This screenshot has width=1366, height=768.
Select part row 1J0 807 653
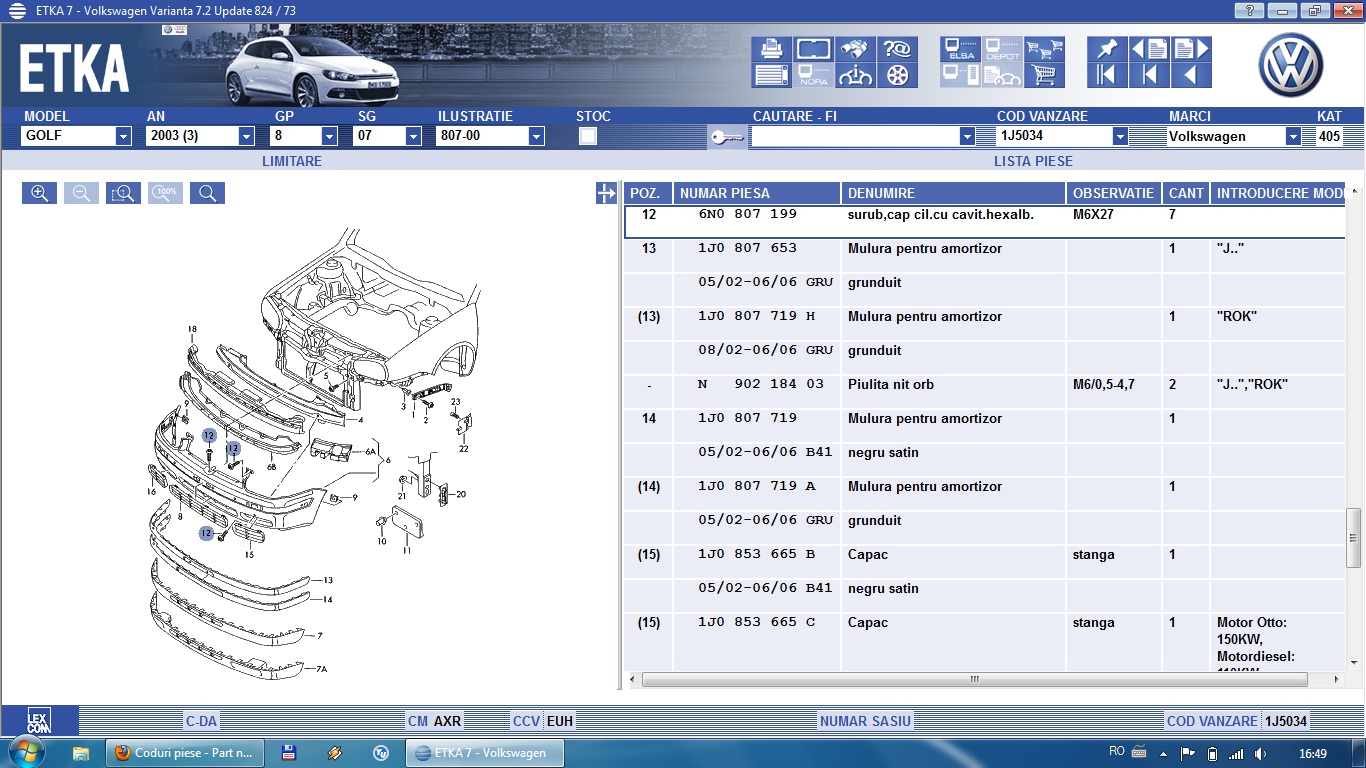pyautogui.click(x=748, y=248)
